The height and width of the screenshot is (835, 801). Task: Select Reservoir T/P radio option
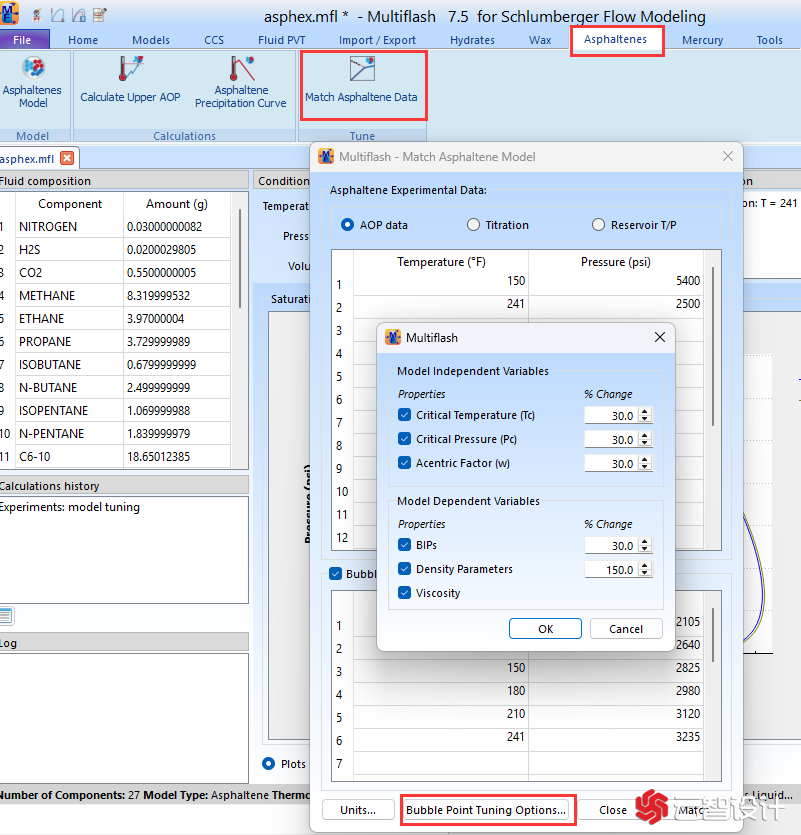tap(598, 225)
